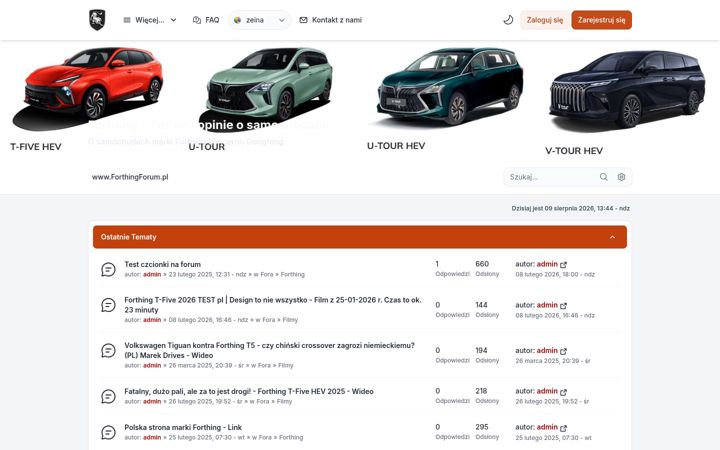Go to last post of Volkswagen Tiguan topic

563,351
